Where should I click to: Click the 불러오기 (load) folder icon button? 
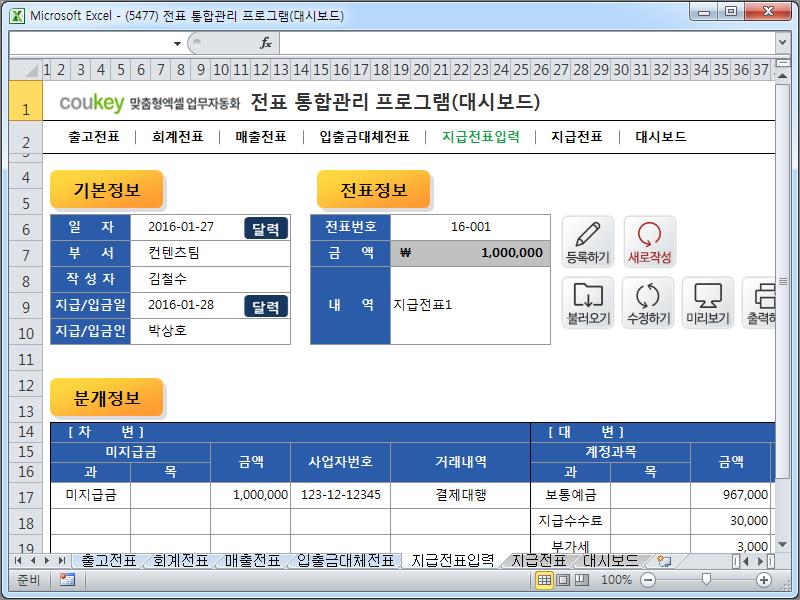(x=588, y=303)
